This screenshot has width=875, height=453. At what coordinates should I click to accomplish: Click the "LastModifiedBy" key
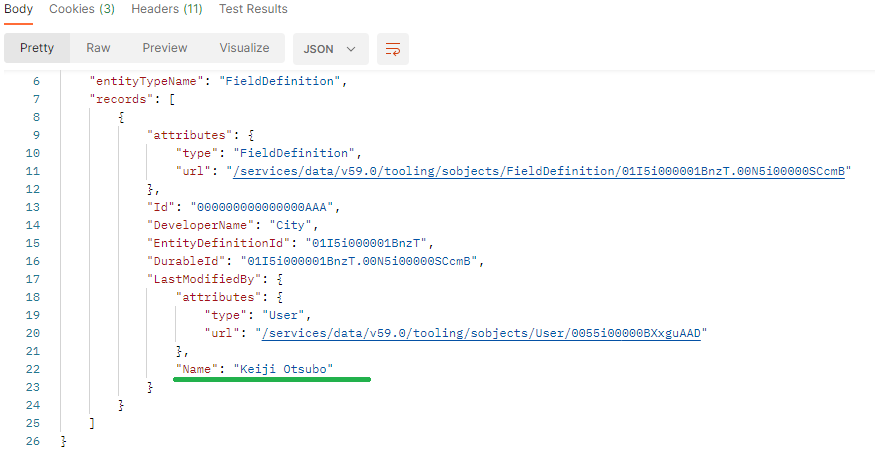pos(204,279)
